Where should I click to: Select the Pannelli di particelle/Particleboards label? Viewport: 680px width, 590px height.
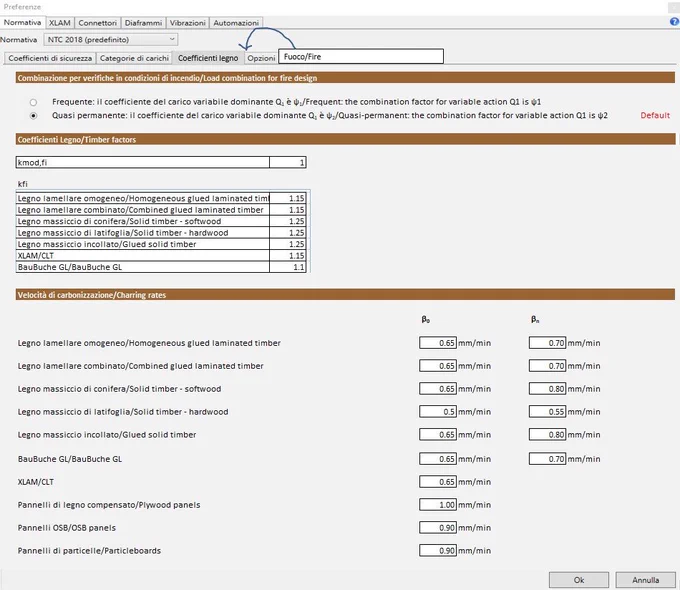coord(89,551)
